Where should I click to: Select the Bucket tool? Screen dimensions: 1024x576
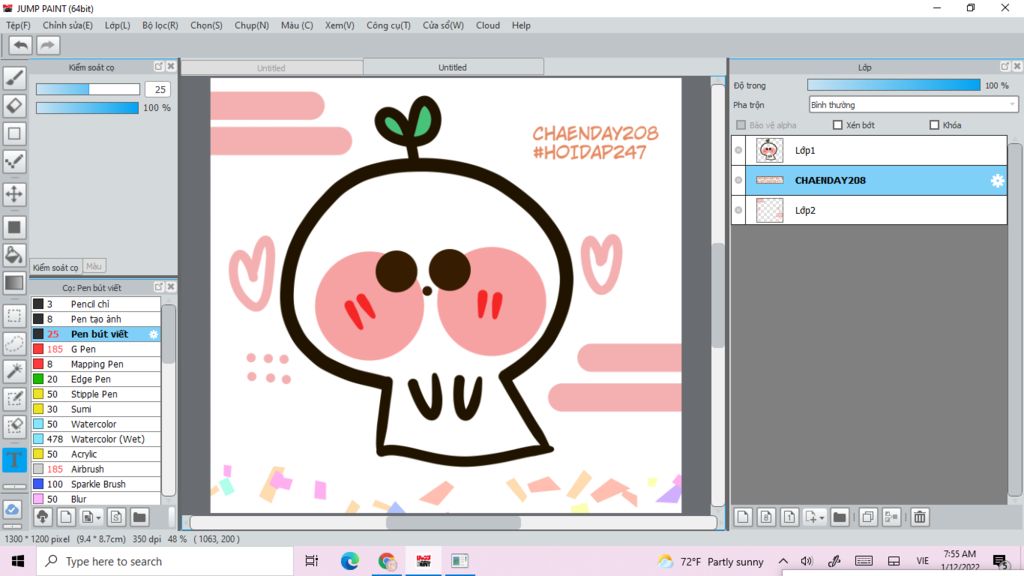[14, 255]
